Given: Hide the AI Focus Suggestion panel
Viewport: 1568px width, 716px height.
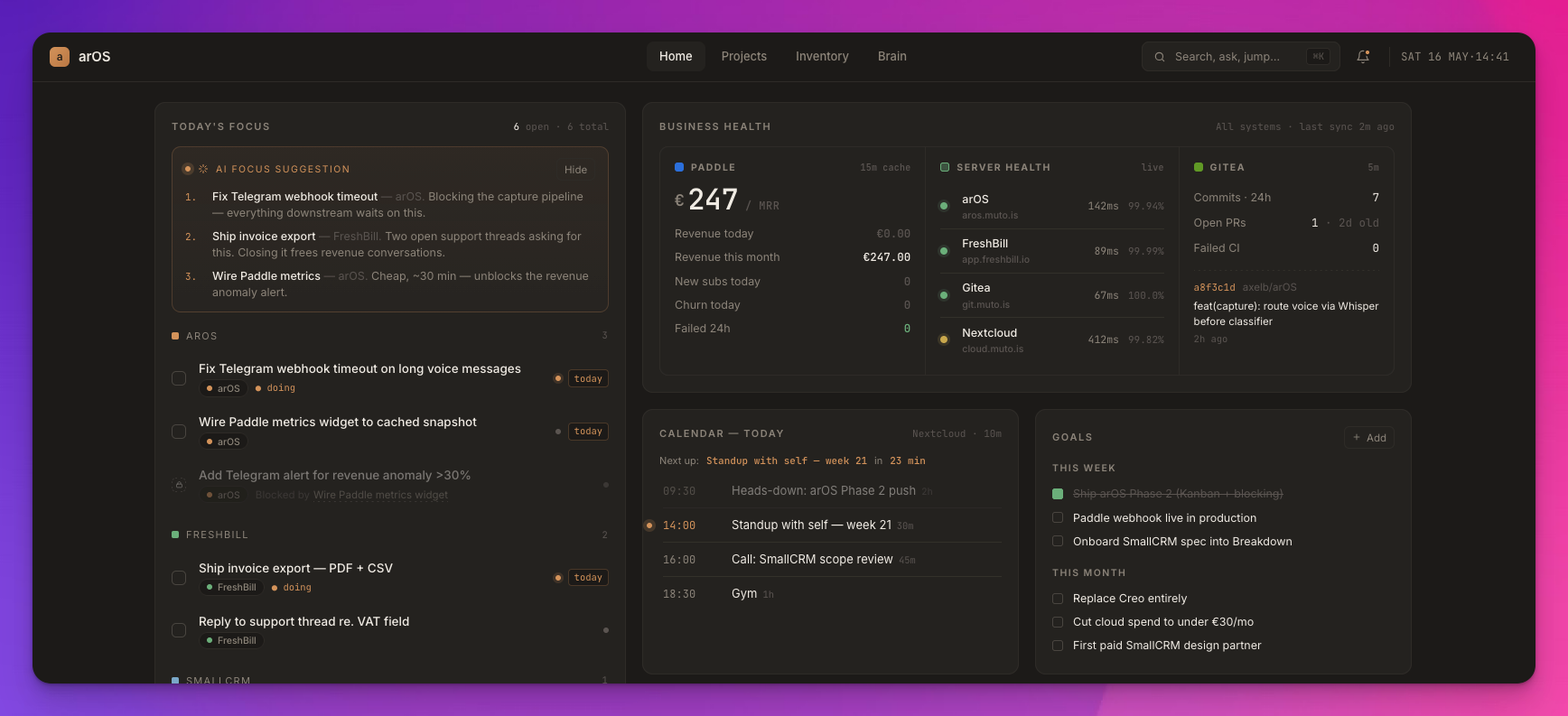Looking at the screenshot, I should pos(575,170).
